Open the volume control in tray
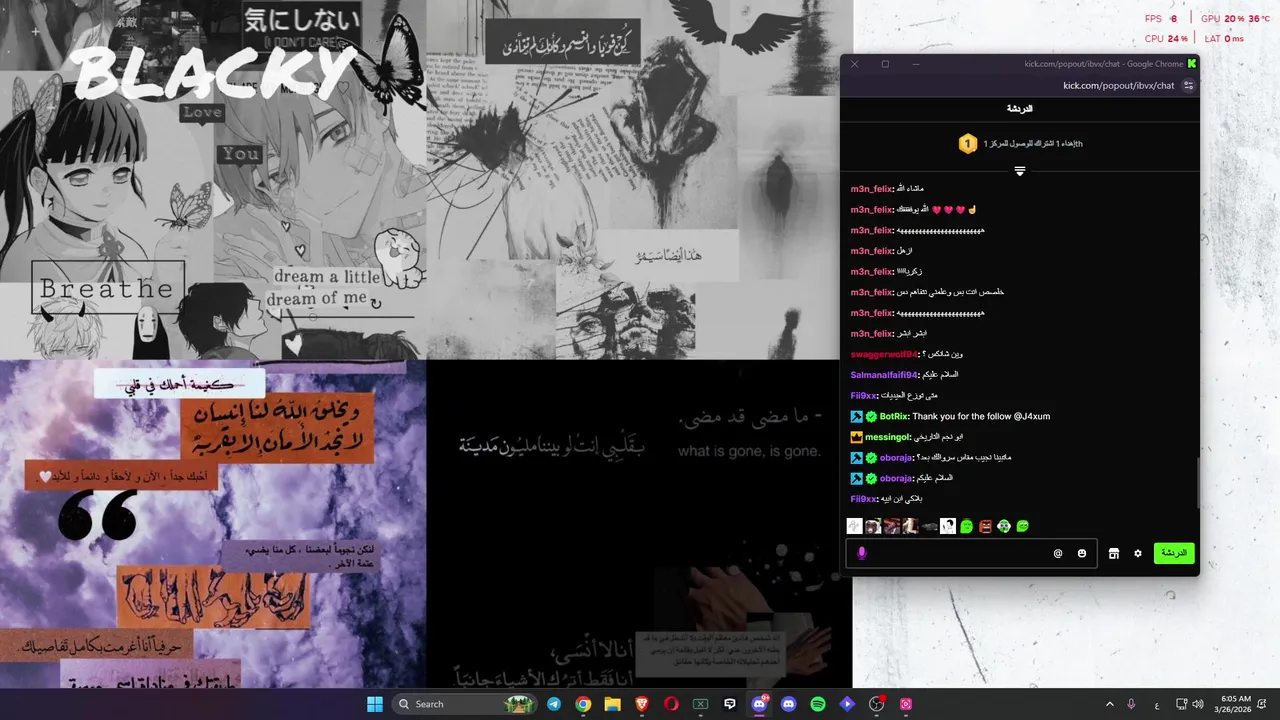Viewport: 1280px width, 720px height. 1198,704
